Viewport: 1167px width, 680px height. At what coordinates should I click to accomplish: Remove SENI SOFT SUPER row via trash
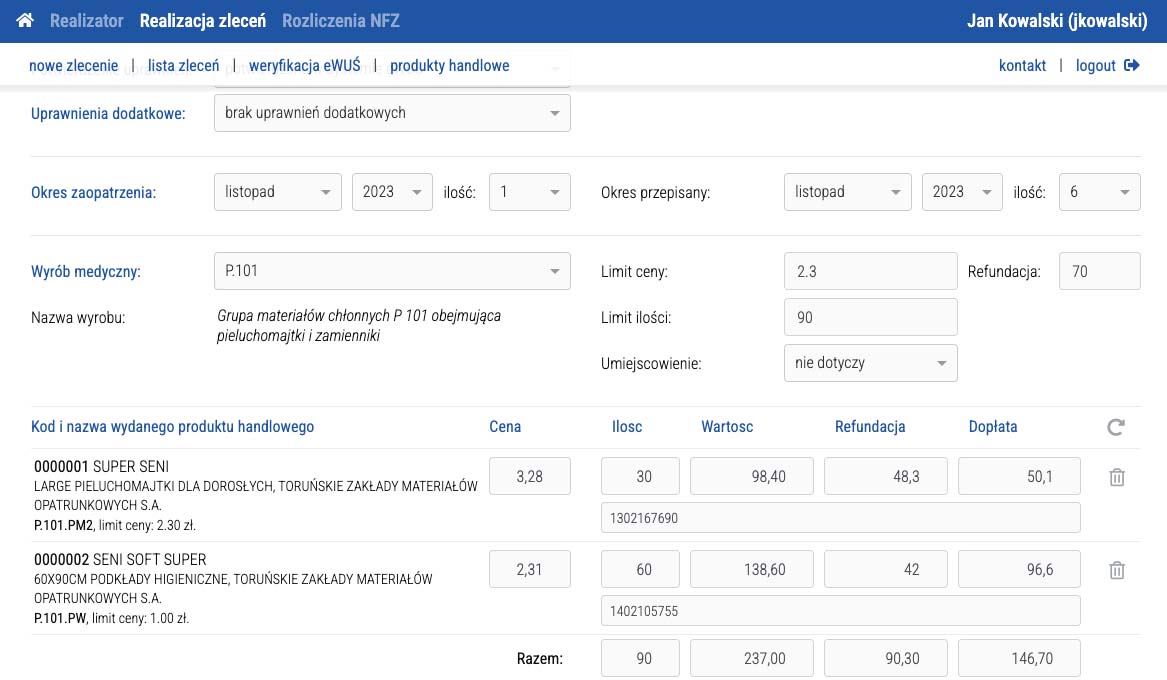(x=1117, y=570)
